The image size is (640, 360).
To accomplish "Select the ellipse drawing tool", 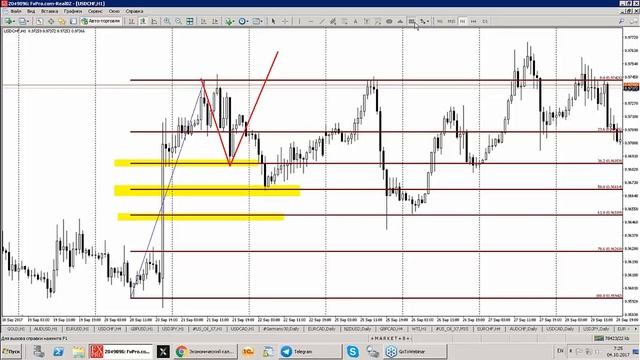I will click(x=389, y=21).
